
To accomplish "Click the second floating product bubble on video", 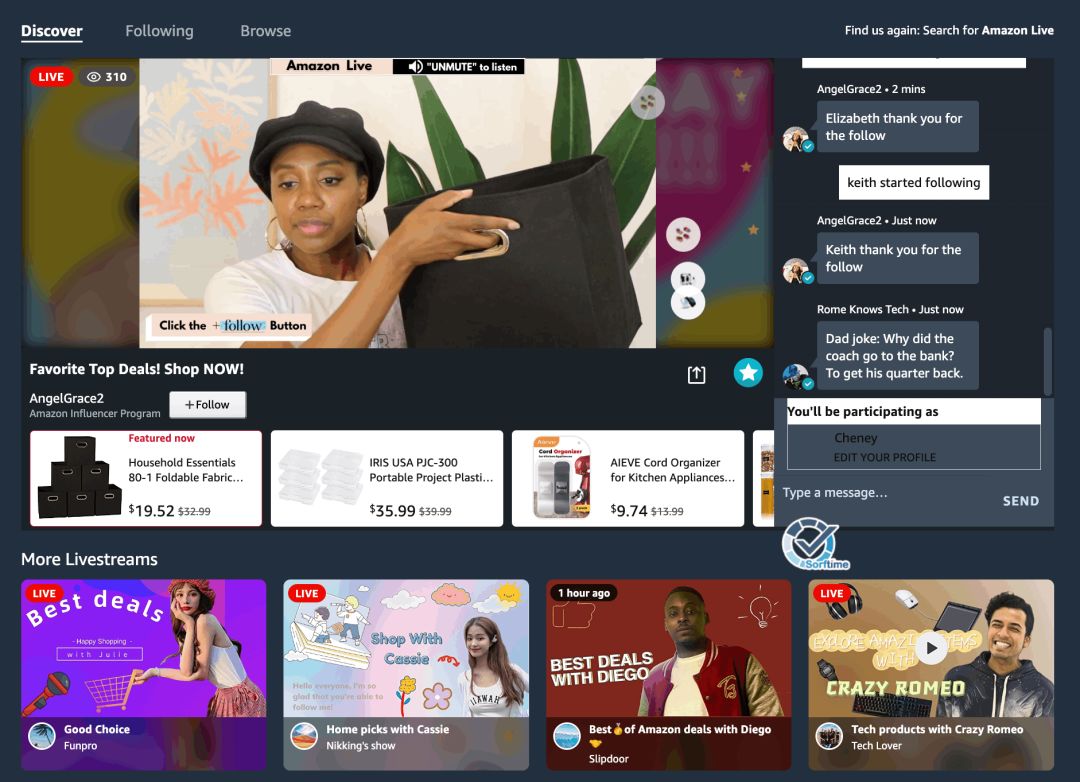I will click(x=683, y=234).
